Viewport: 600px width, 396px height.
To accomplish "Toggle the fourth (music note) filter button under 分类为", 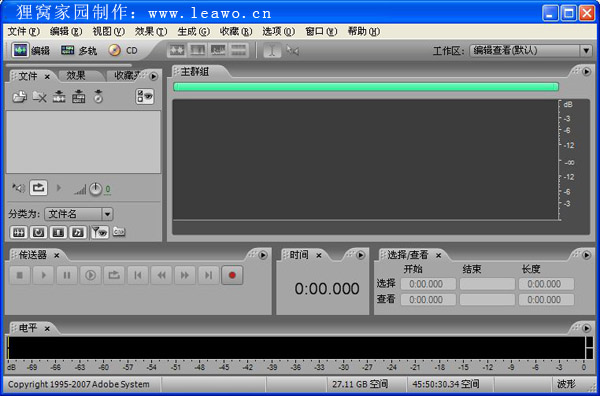I will [x=78, y=232].
